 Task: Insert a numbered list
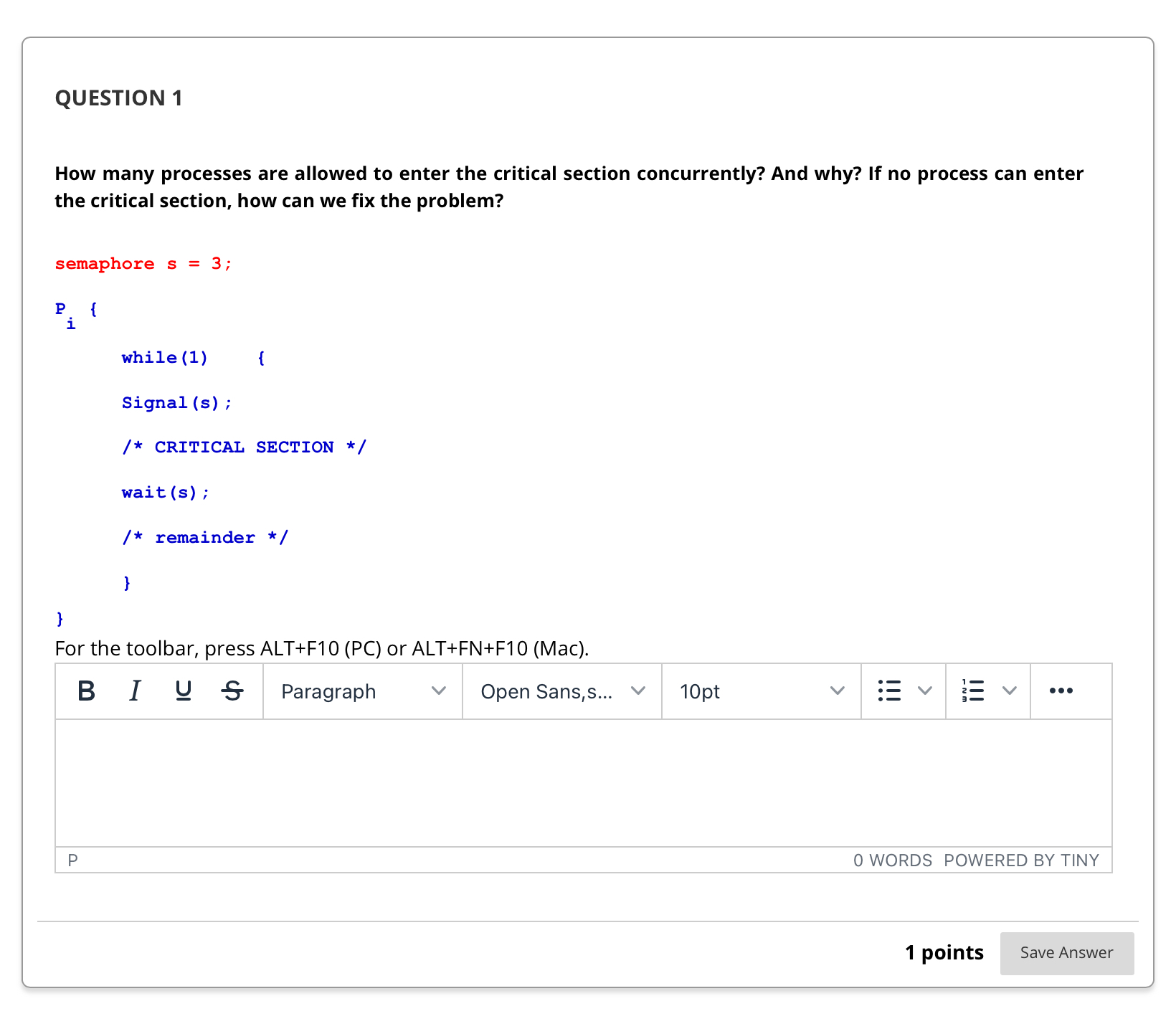point(973,691)
